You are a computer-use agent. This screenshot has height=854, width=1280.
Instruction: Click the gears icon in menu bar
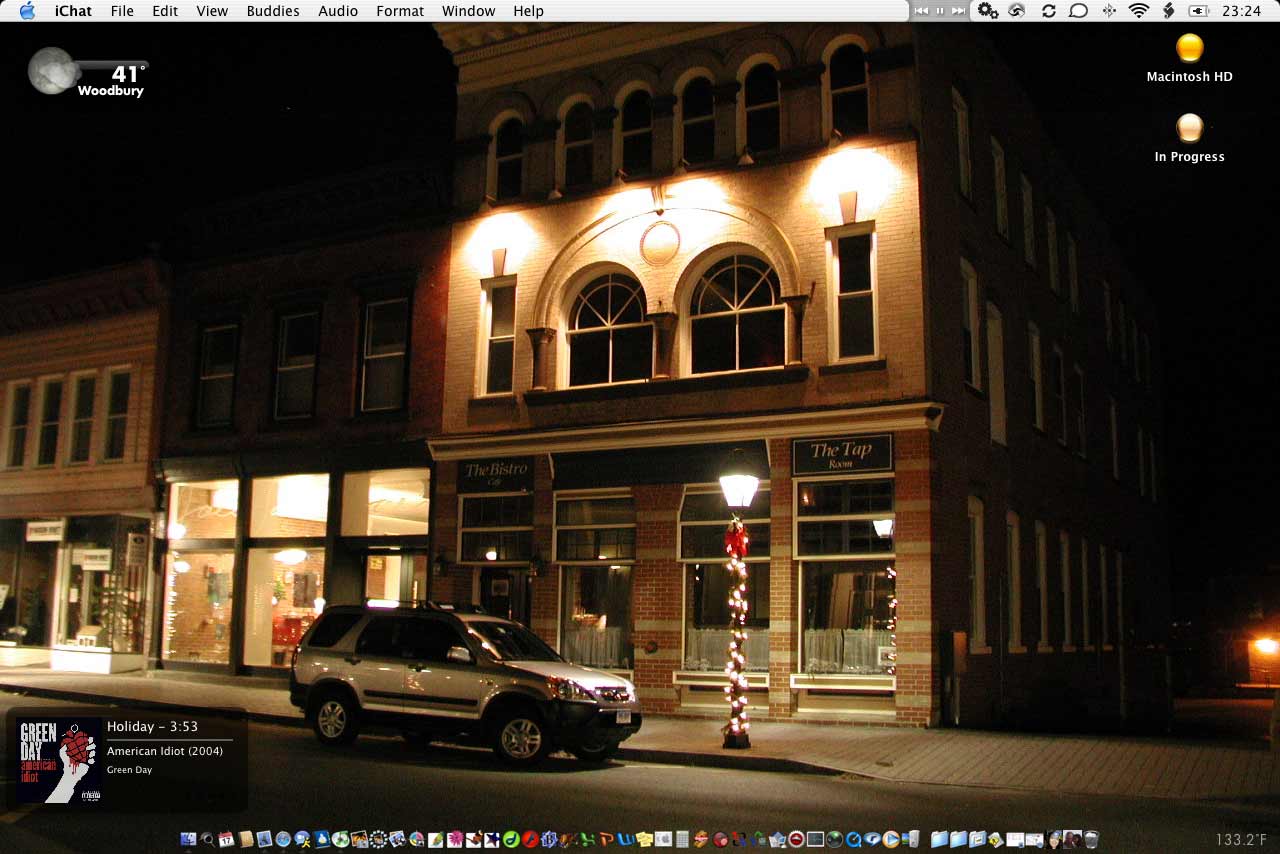[988, 11]
